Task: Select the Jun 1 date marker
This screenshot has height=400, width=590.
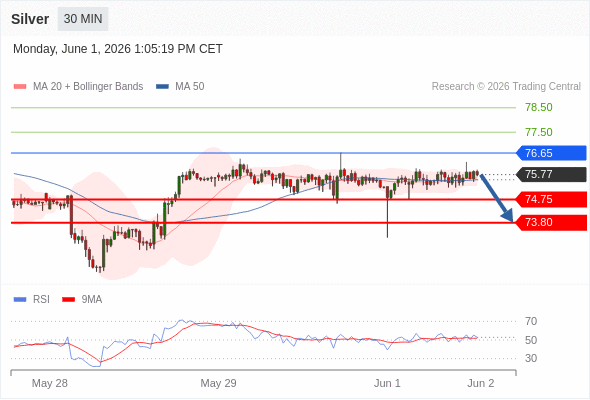Action: point(387,383)
